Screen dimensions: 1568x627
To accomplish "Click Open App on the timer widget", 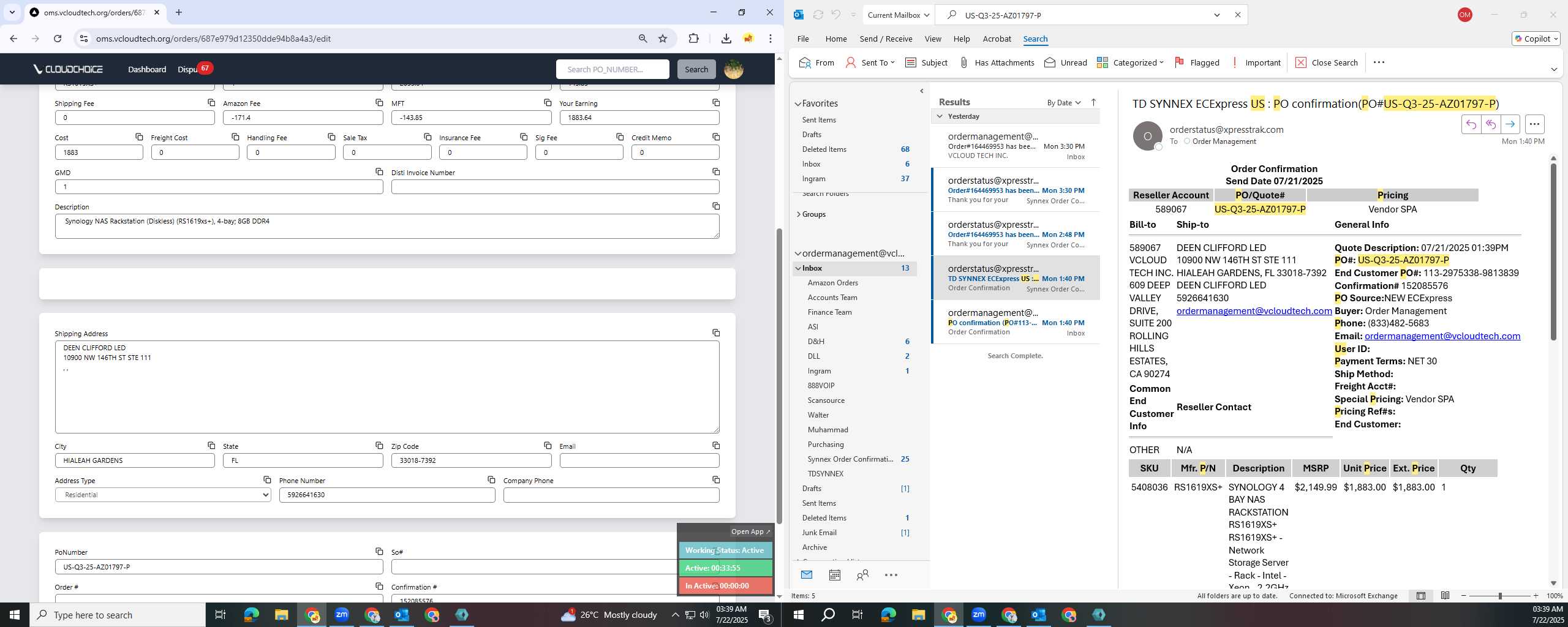I will point(750,531).
